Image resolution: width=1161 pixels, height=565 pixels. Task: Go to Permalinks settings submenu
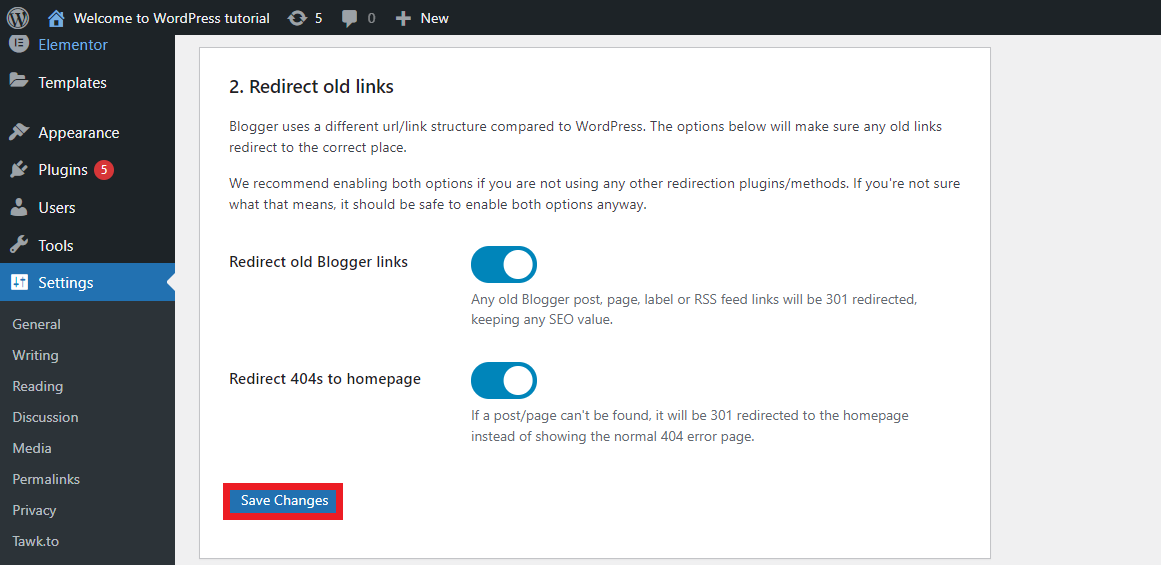pyautogui.click(x=46, y=479)
